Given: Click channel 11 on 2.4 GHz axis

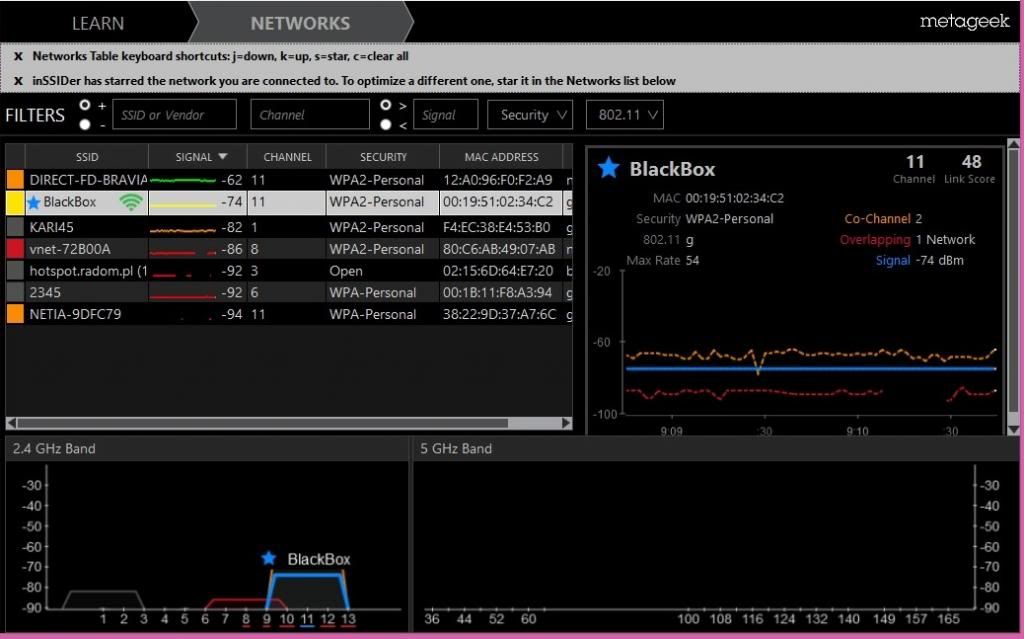Looking at the screenshot, I should coord(307,619).
